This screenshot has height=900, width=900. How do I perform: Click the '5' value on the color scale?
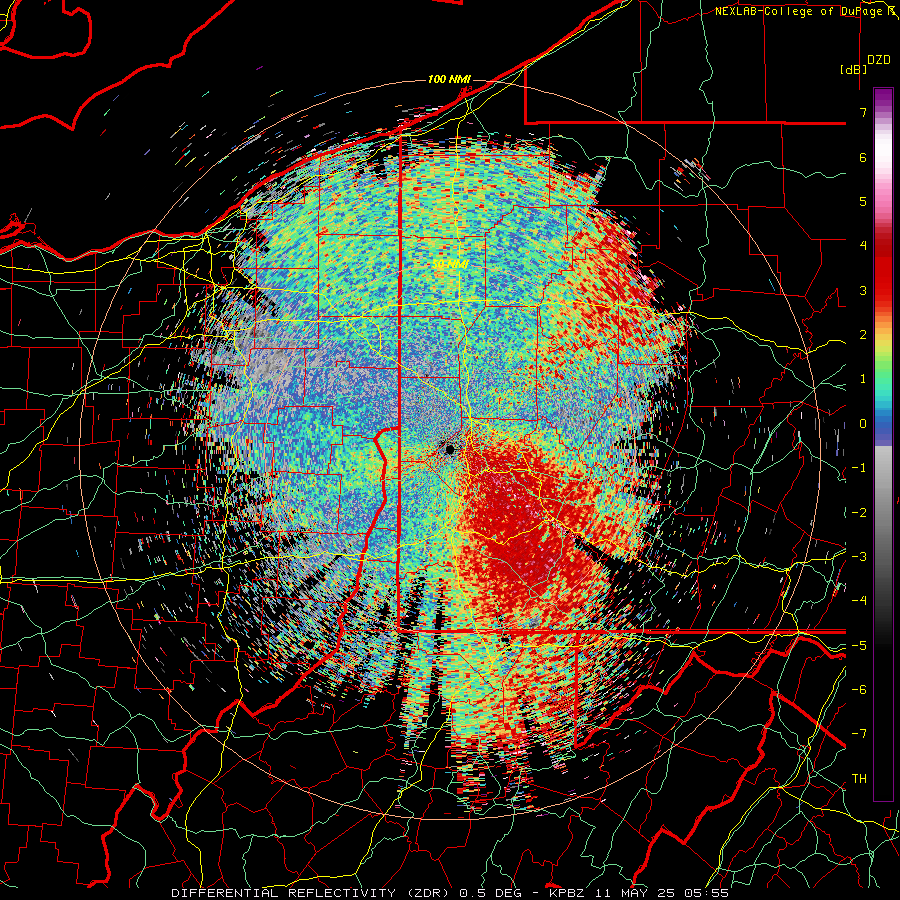tap(863, 201)
